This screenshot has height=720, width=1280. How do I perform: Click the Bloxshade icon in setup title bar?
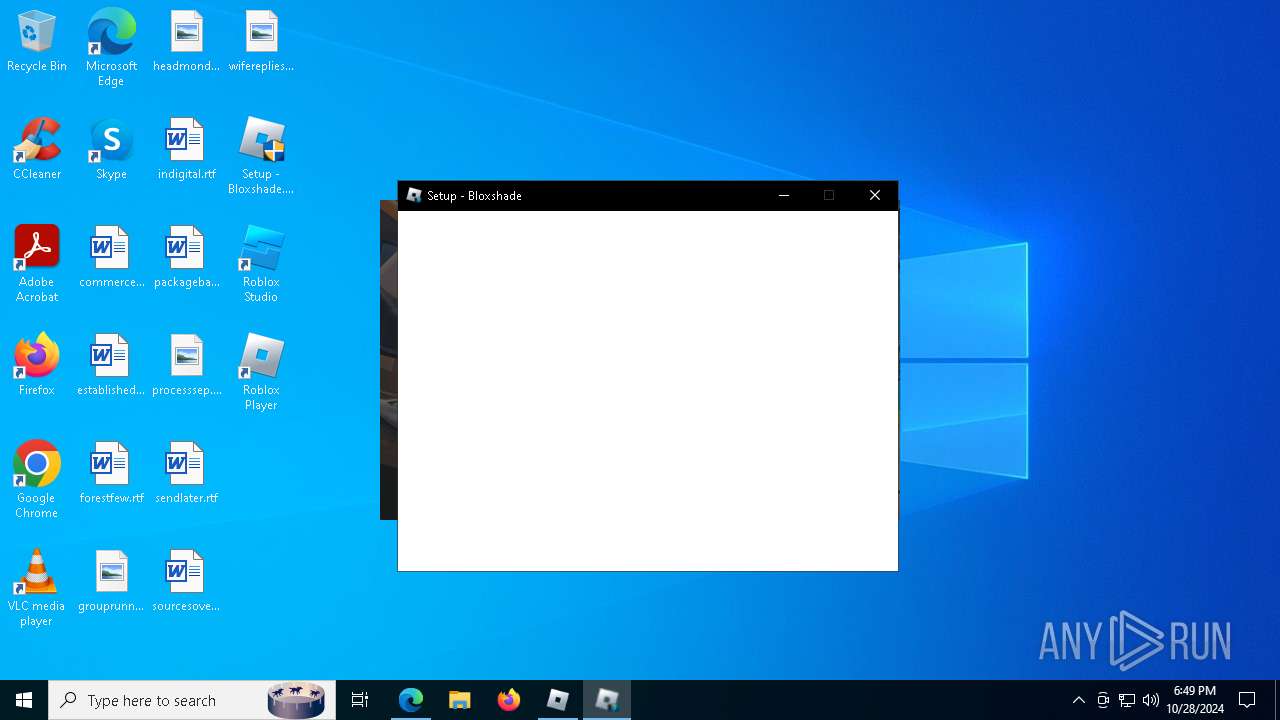coord(414,196)
